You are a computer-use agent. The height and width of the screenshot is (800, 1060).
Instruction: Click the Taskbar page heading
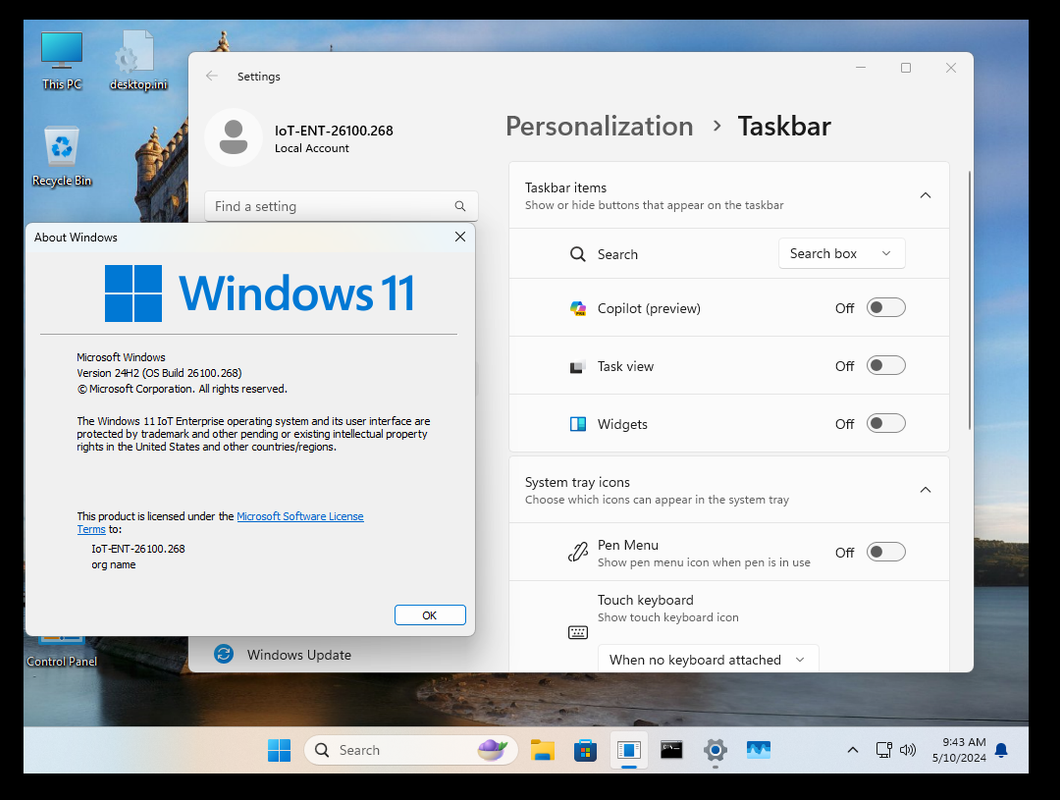tap(784, 126)
